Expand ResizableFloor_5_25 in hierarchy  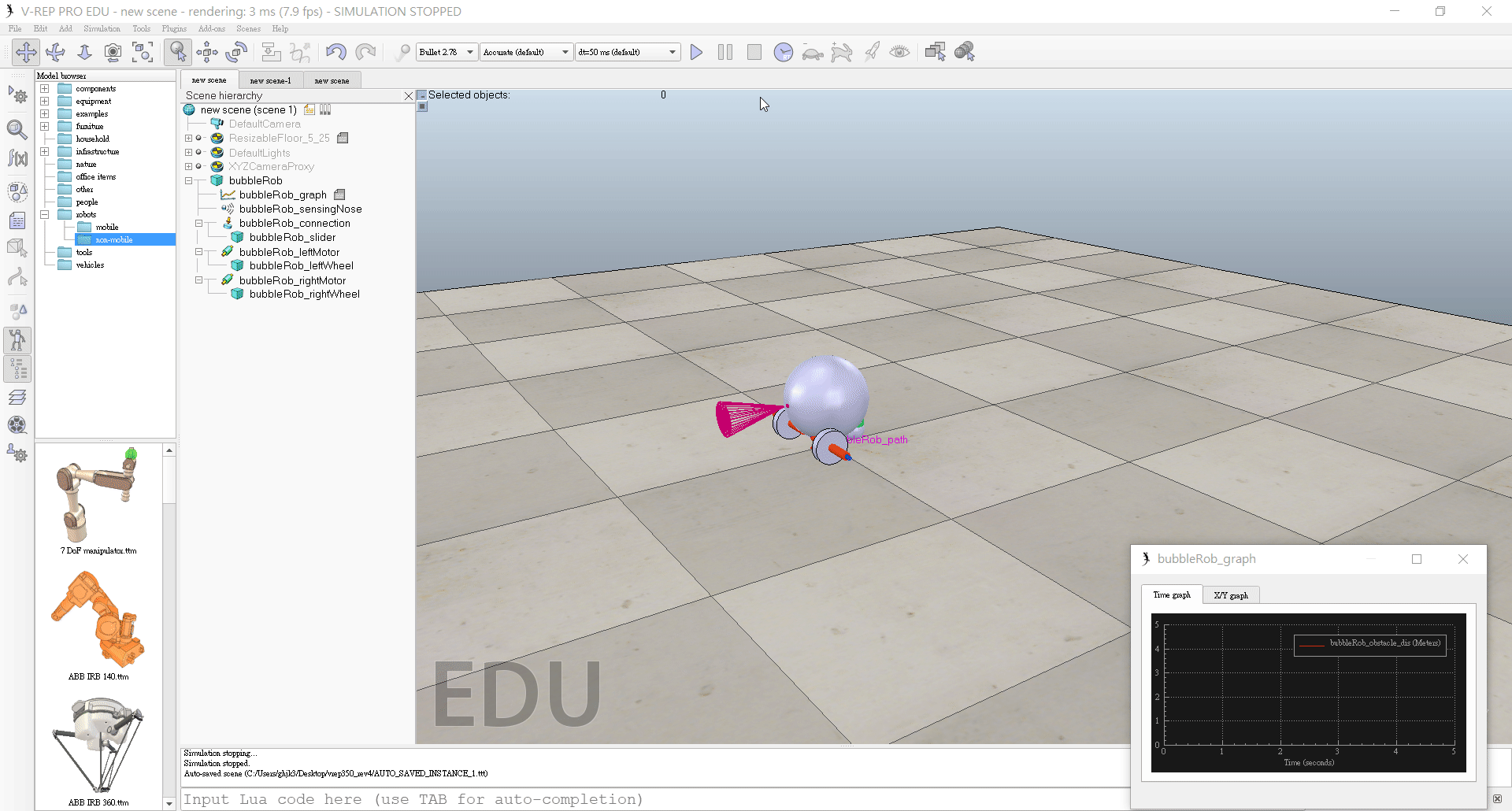tap(188, 139)
